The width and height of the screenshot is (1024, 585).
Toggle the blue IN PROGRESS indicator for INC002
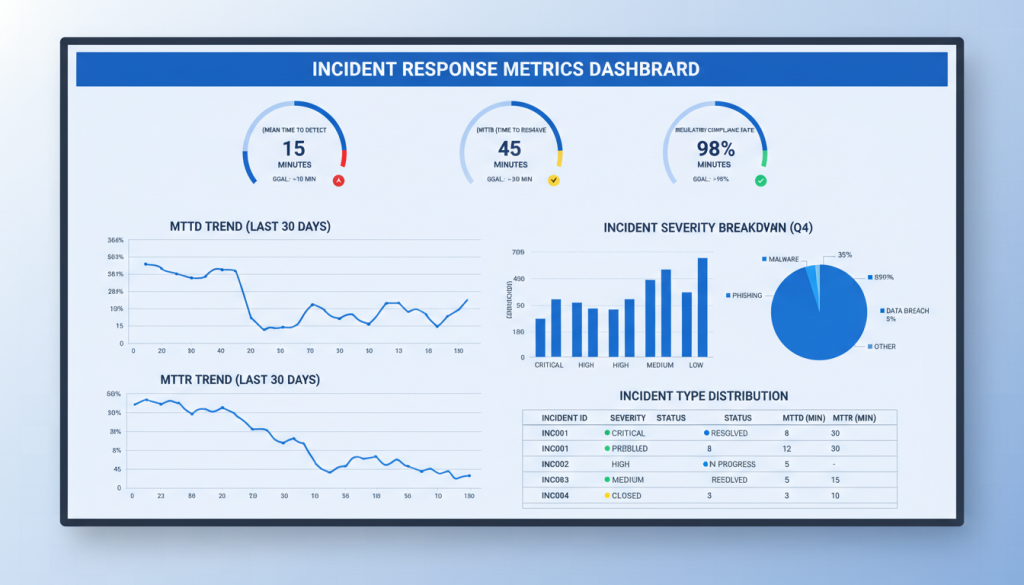704,464
